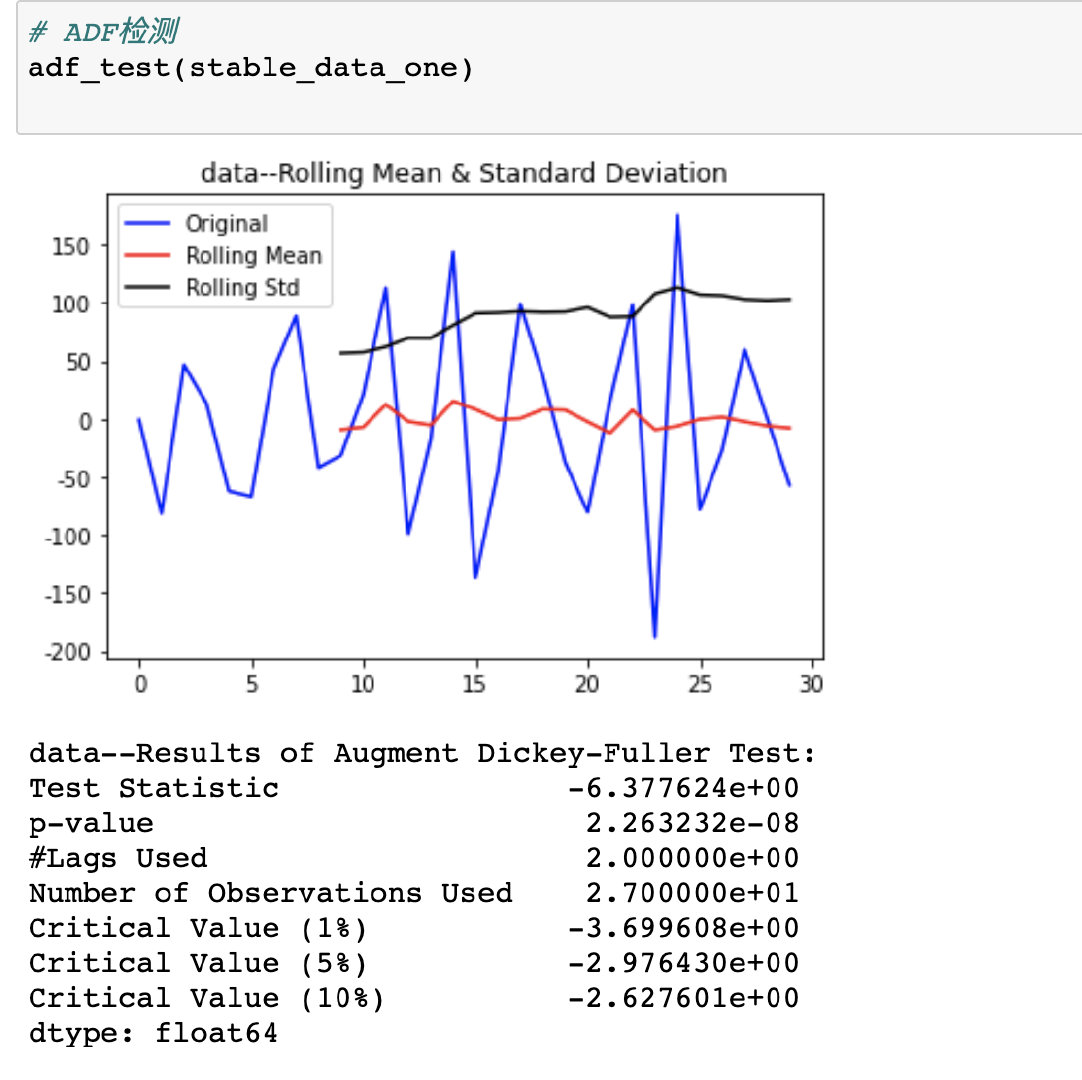Select the 'Rolling Std' legend label
Viewport: 1082px width, 1080px height.
point(243,288)
